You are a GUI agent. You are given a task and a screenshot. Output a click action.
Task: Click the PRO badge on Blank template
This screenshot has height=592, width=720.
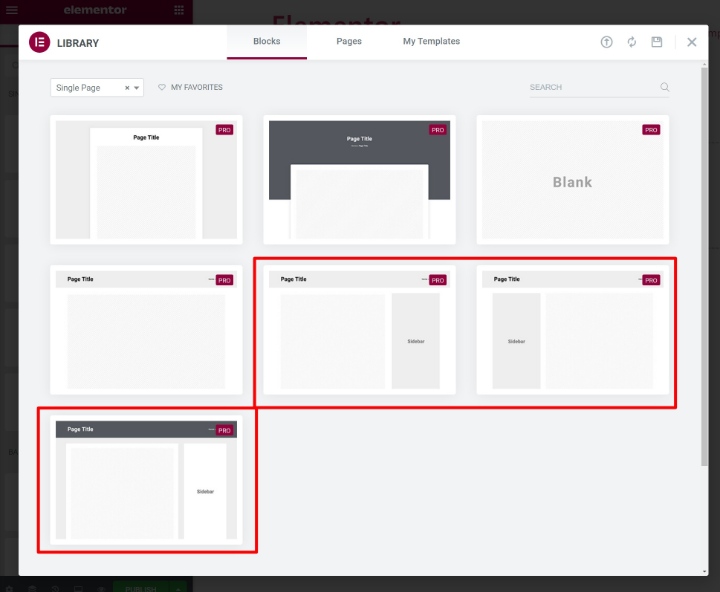pyautogui.click(x=651, y=130)
